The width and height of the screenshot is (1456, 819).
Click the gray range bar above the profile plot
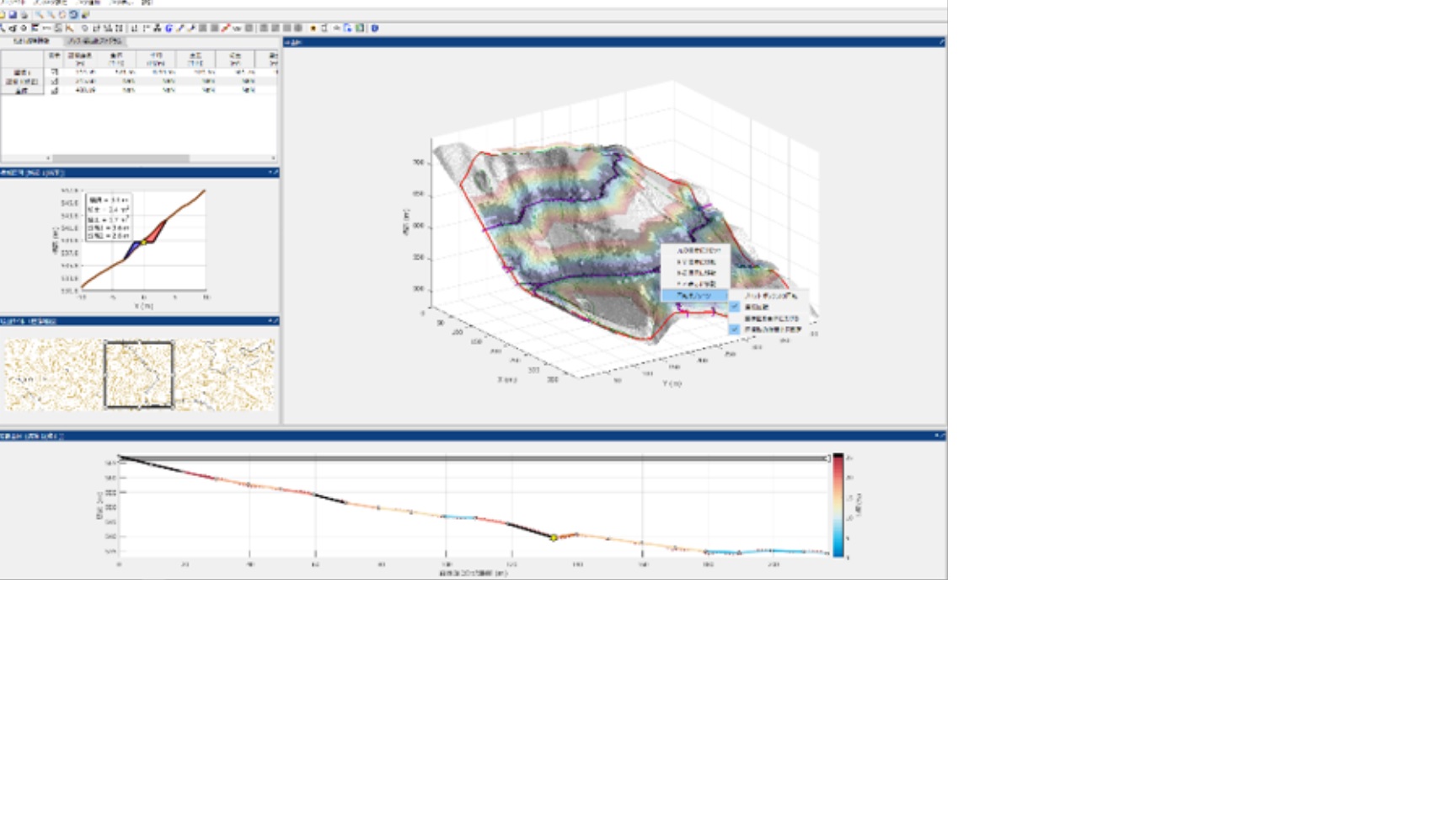pyautogui.click(x=474, y=458)
